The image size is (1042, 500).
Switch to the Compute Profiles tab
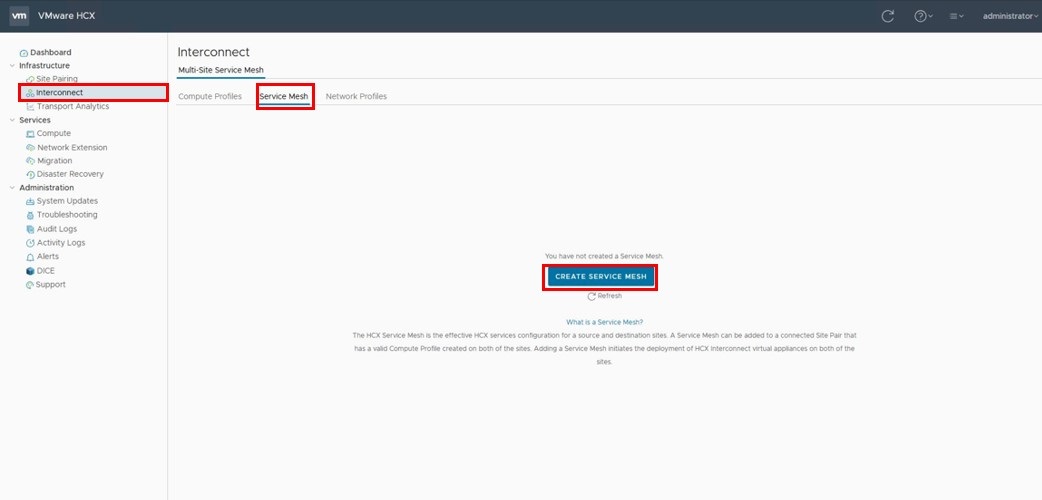(210, 96)
